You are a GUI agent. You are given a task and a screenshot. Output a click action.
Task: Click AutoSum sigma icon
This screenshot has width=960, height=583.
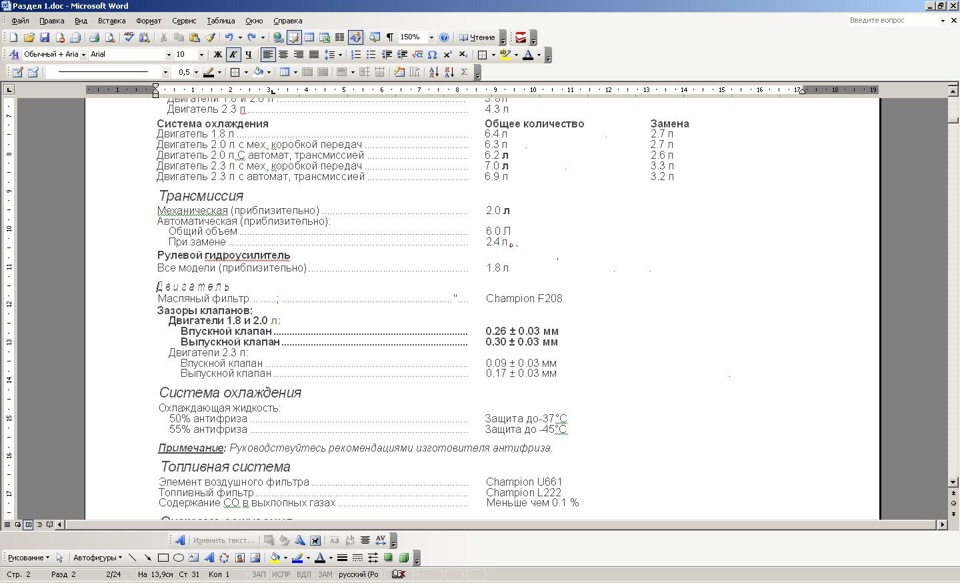[x=465, y=72]
